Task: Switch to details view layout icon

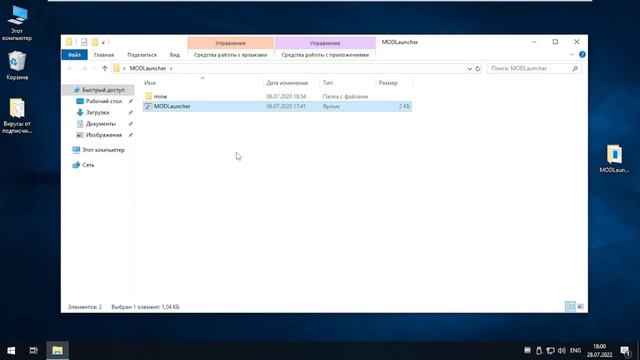Action: tap(570, 307)
